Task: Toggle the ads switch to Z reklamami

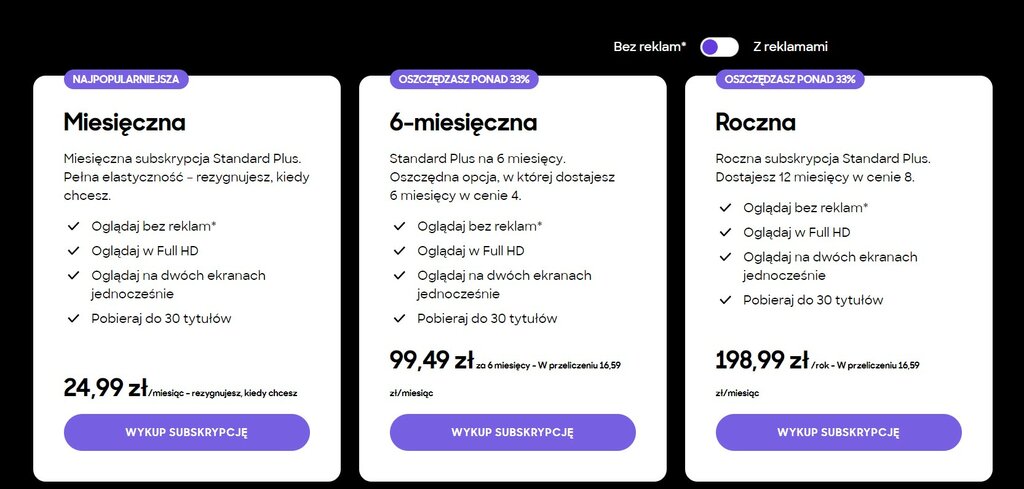Action: click(719, 47)
